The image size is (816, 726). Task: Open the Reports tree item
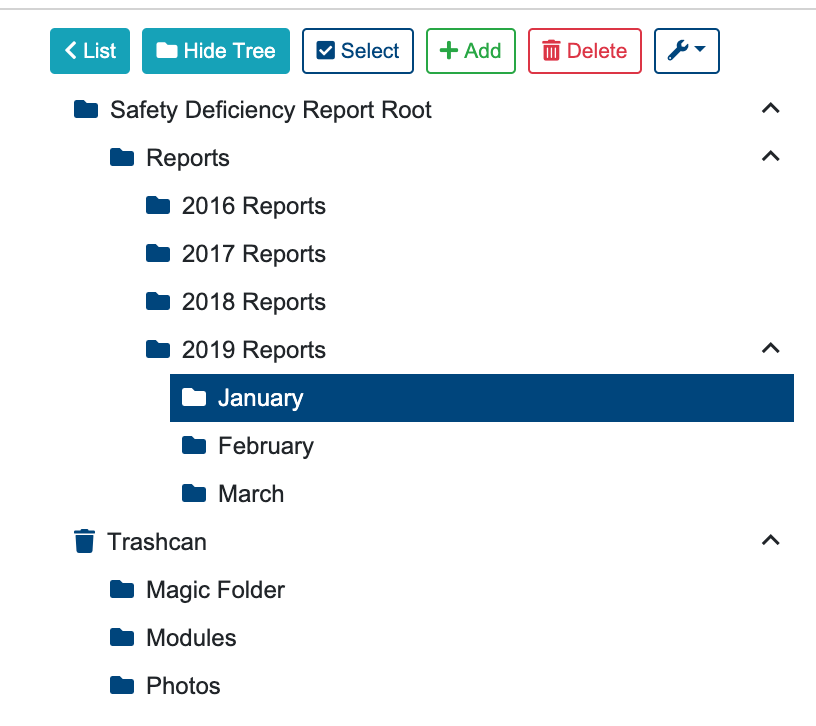pos(188,158)
